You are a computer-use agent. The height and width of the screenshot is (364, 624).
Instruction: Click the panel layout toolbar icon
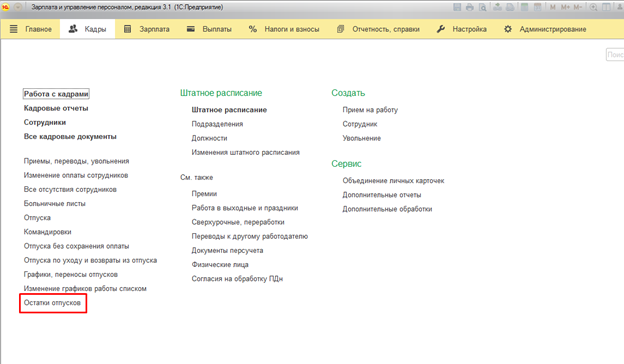click(606, 7)
